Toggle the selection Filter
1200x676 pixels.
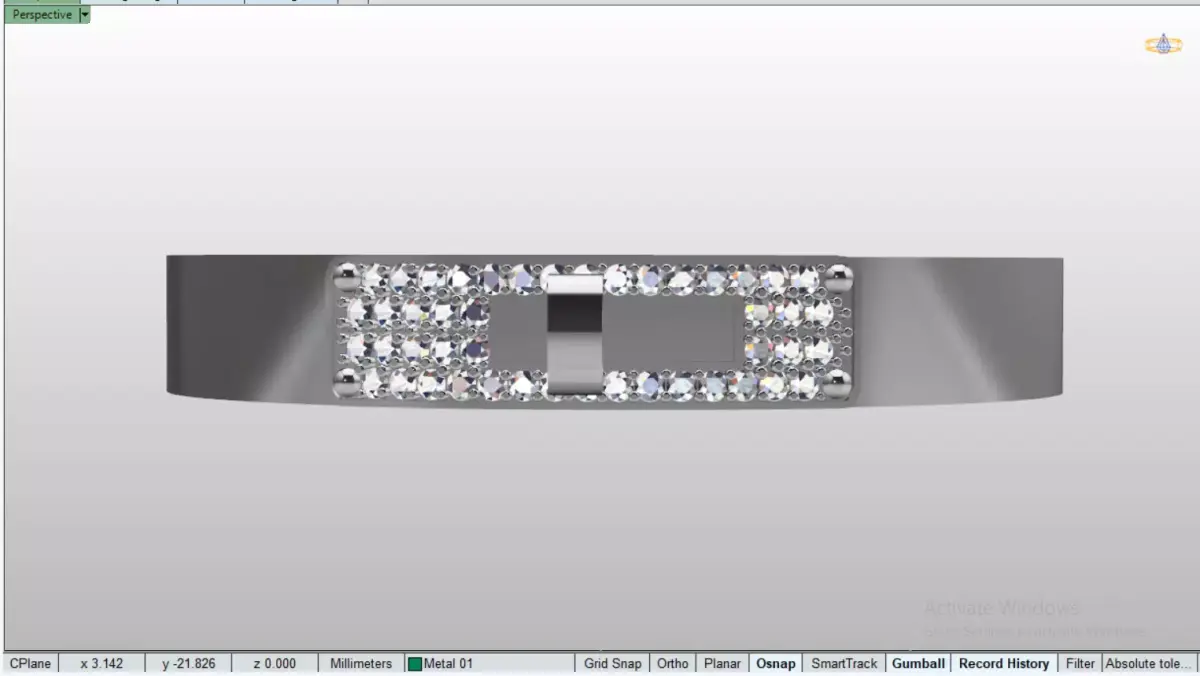point(1080,663)
